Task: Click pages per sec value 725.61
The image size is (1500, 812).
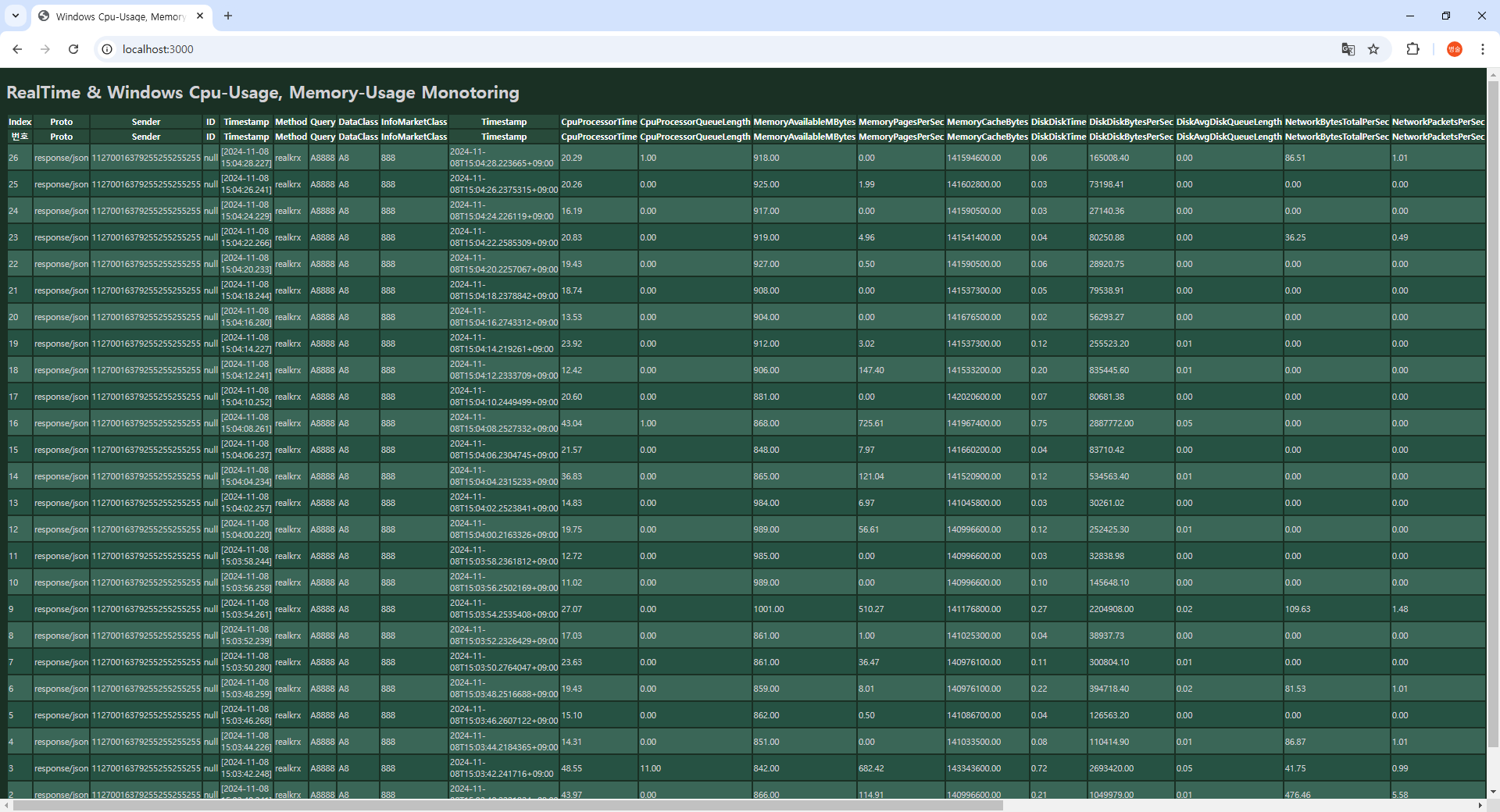Action: 871,423
